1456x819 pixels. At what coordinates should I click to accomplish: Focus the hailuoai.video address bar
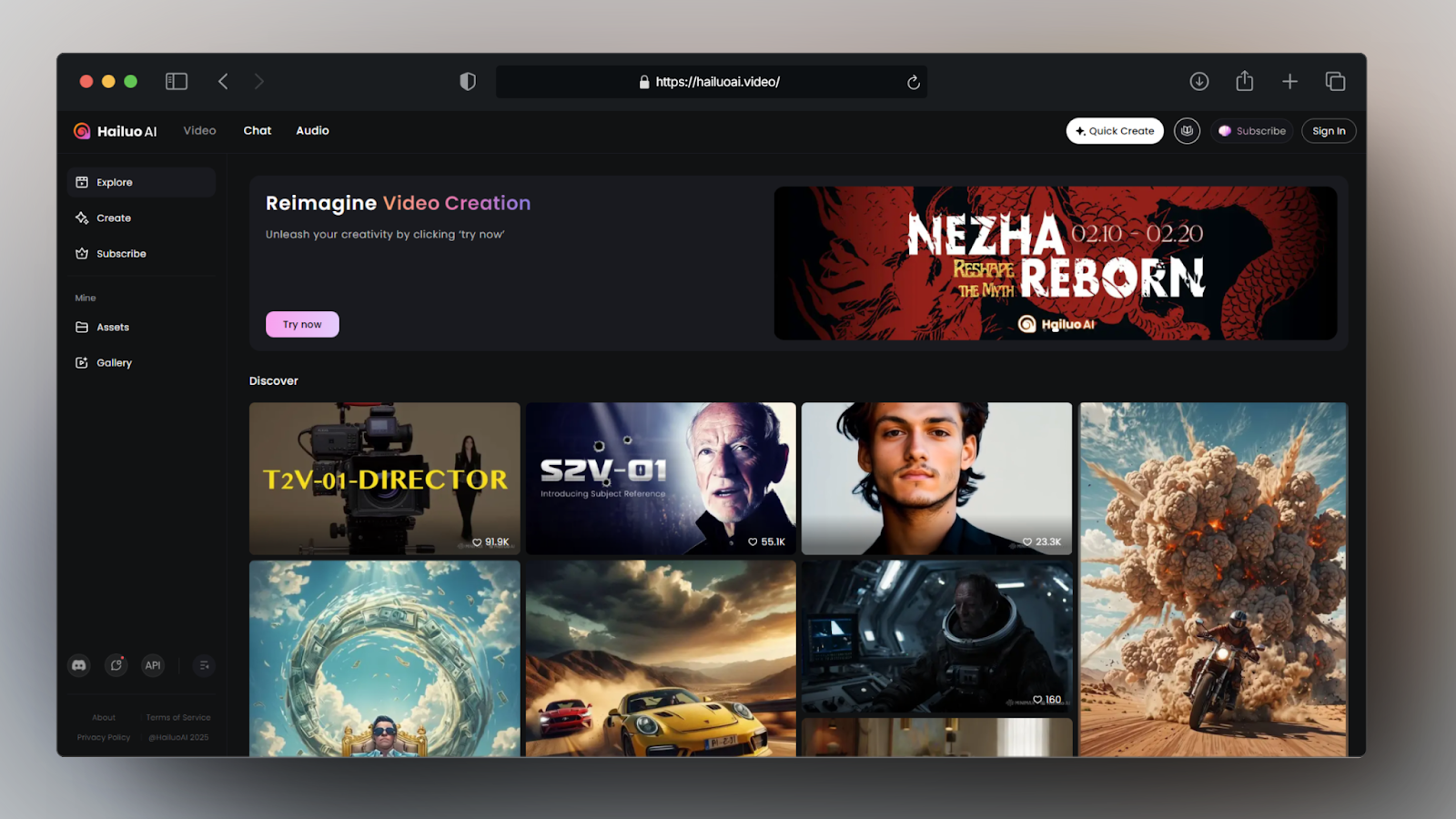click(712, 82)
